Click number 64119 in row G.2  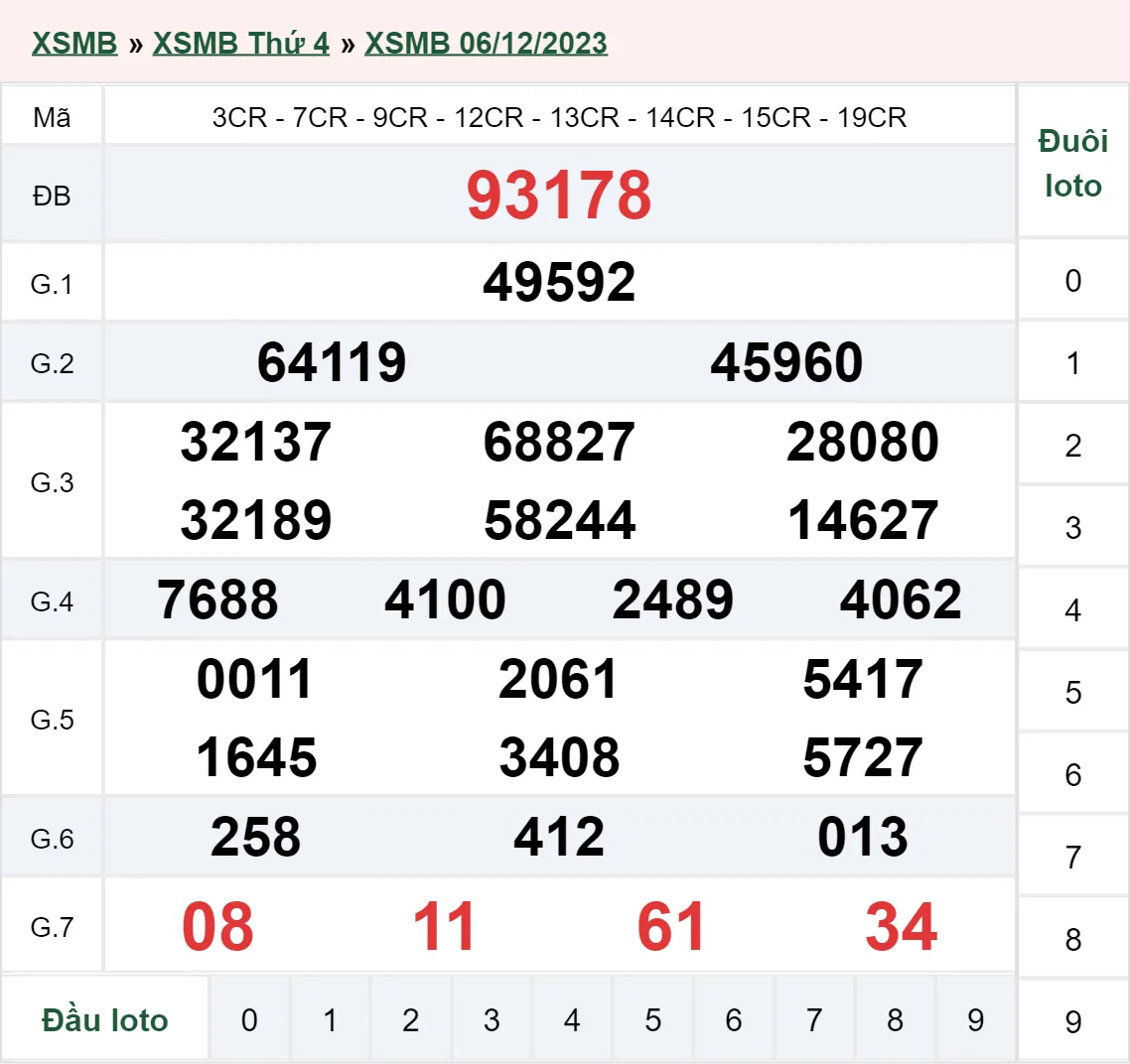tap(332, 362)
